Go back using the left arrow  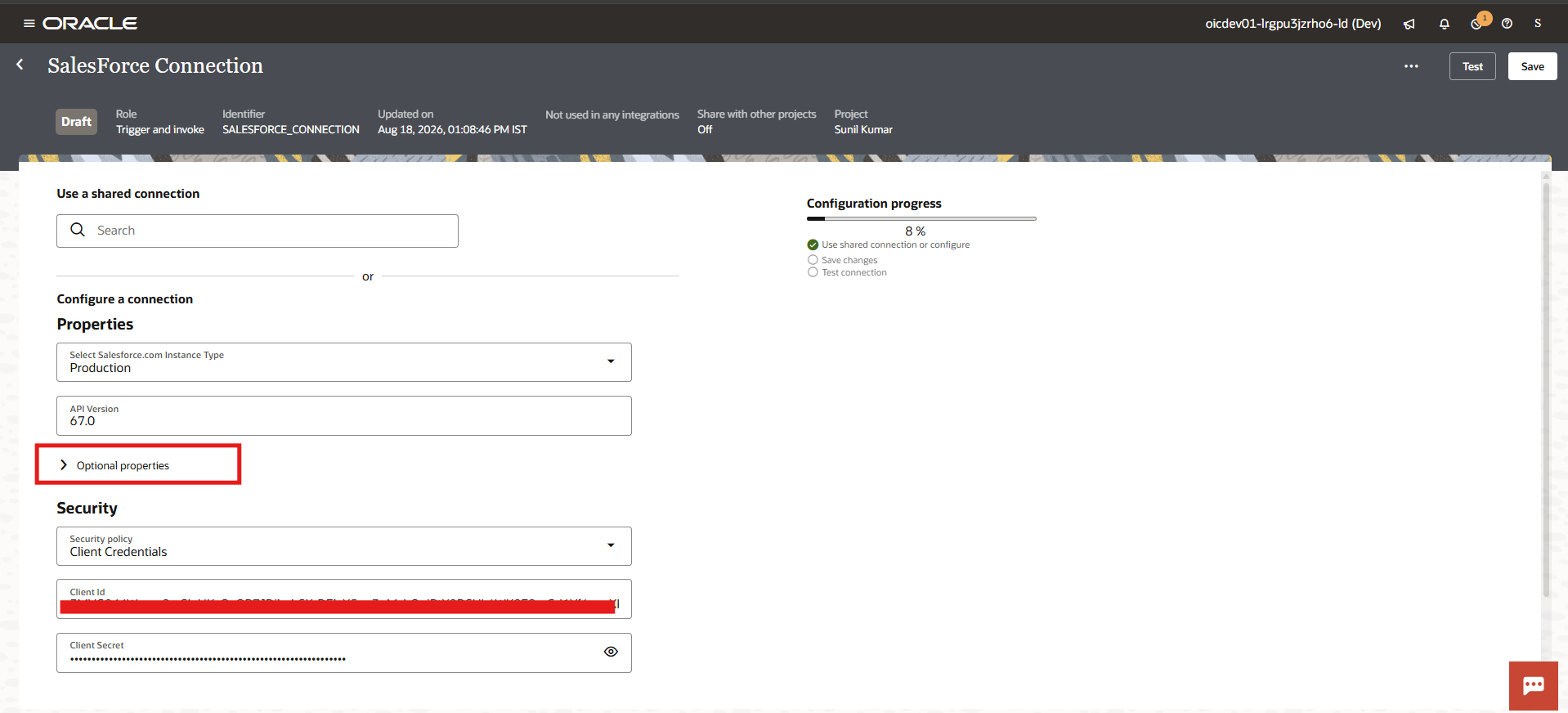[20, 65]
